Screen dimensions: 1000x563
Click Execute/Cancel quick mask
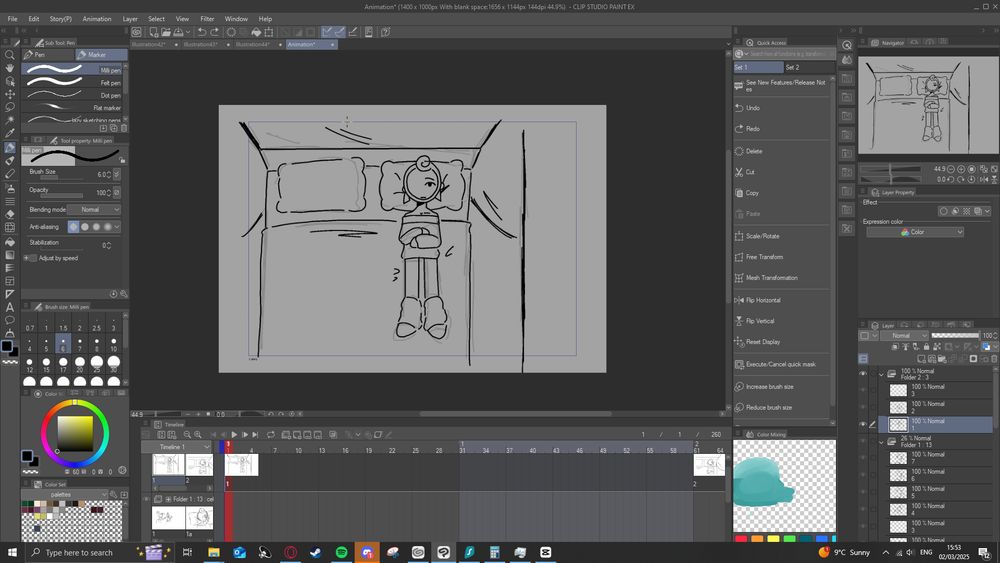pyautogui.click(x=783, y=364)
